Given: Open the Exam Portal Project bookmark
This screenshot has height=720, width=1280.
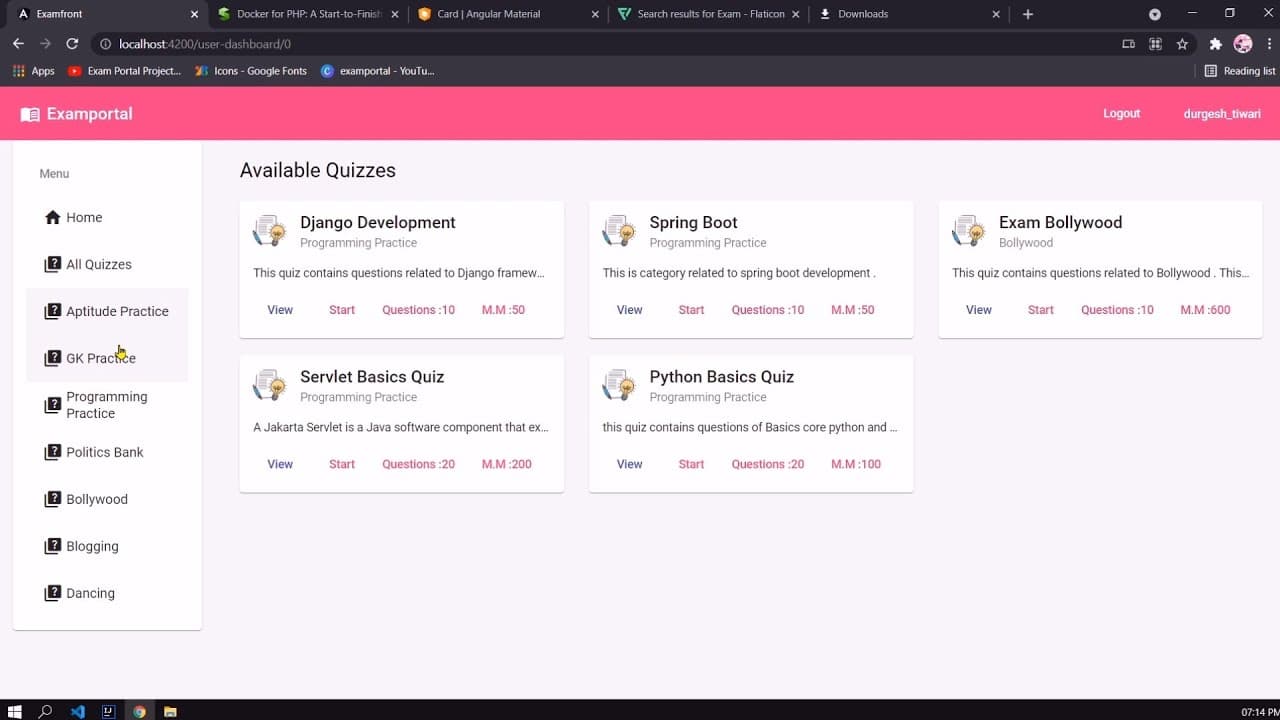Looking at the screenshot, I should pos(125,71).
